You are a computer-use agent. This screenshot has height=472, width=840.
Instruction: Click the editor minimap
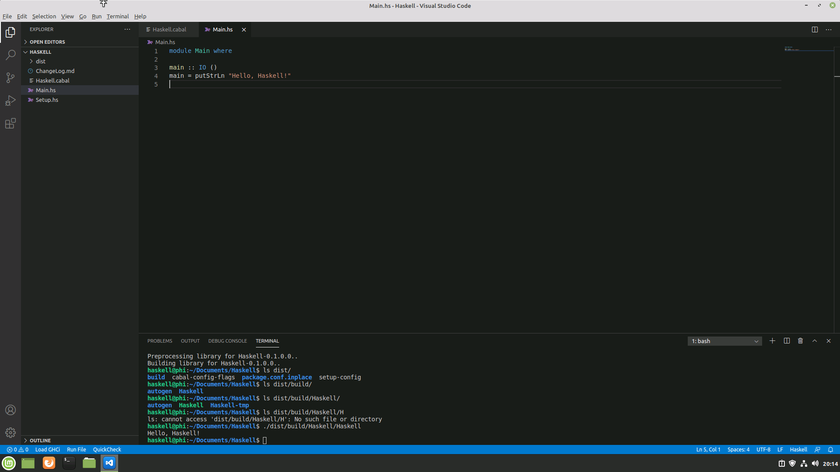click(809, 49)
